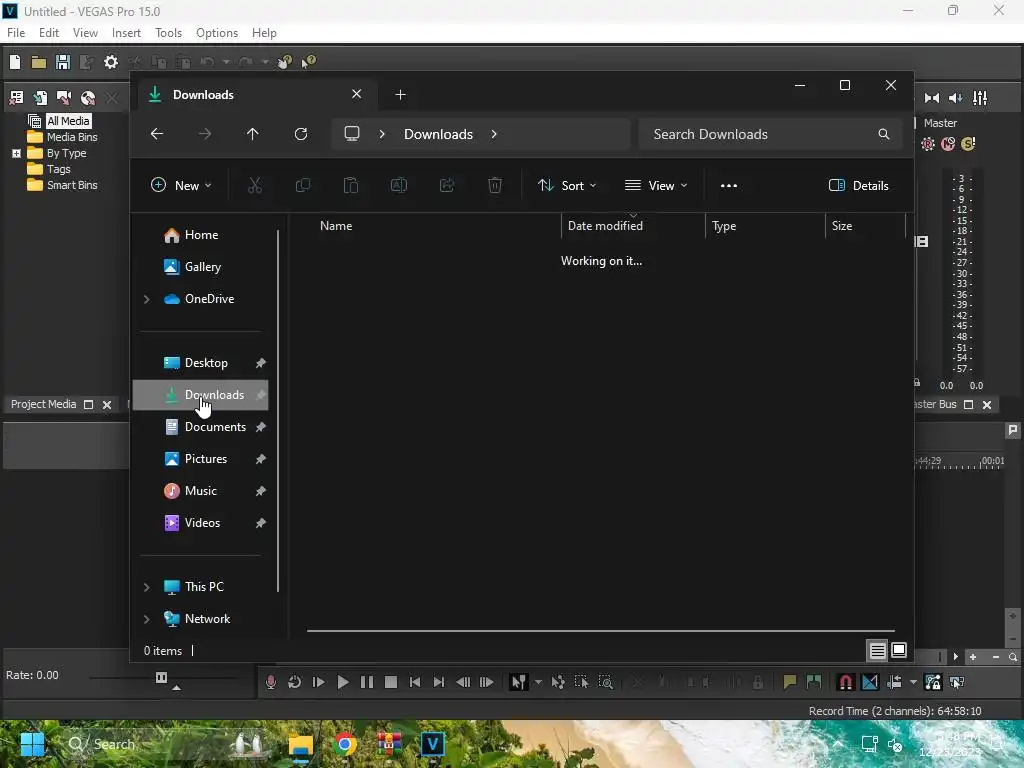Screen dimensions: 1024x768
Task: Insert a marker with yellow flag icon
Action: pyautogui.click(x=790, y=682)
